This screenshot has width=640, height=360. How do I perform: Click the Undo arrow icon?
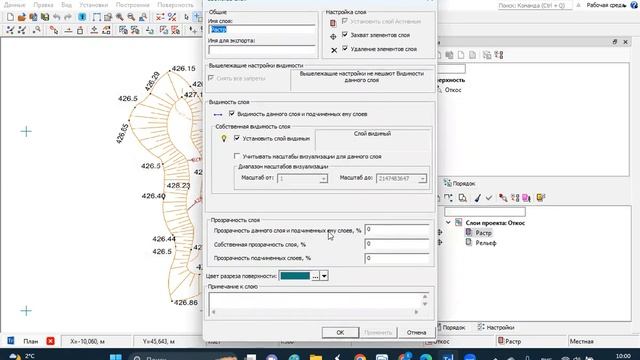tap(57, 17)
